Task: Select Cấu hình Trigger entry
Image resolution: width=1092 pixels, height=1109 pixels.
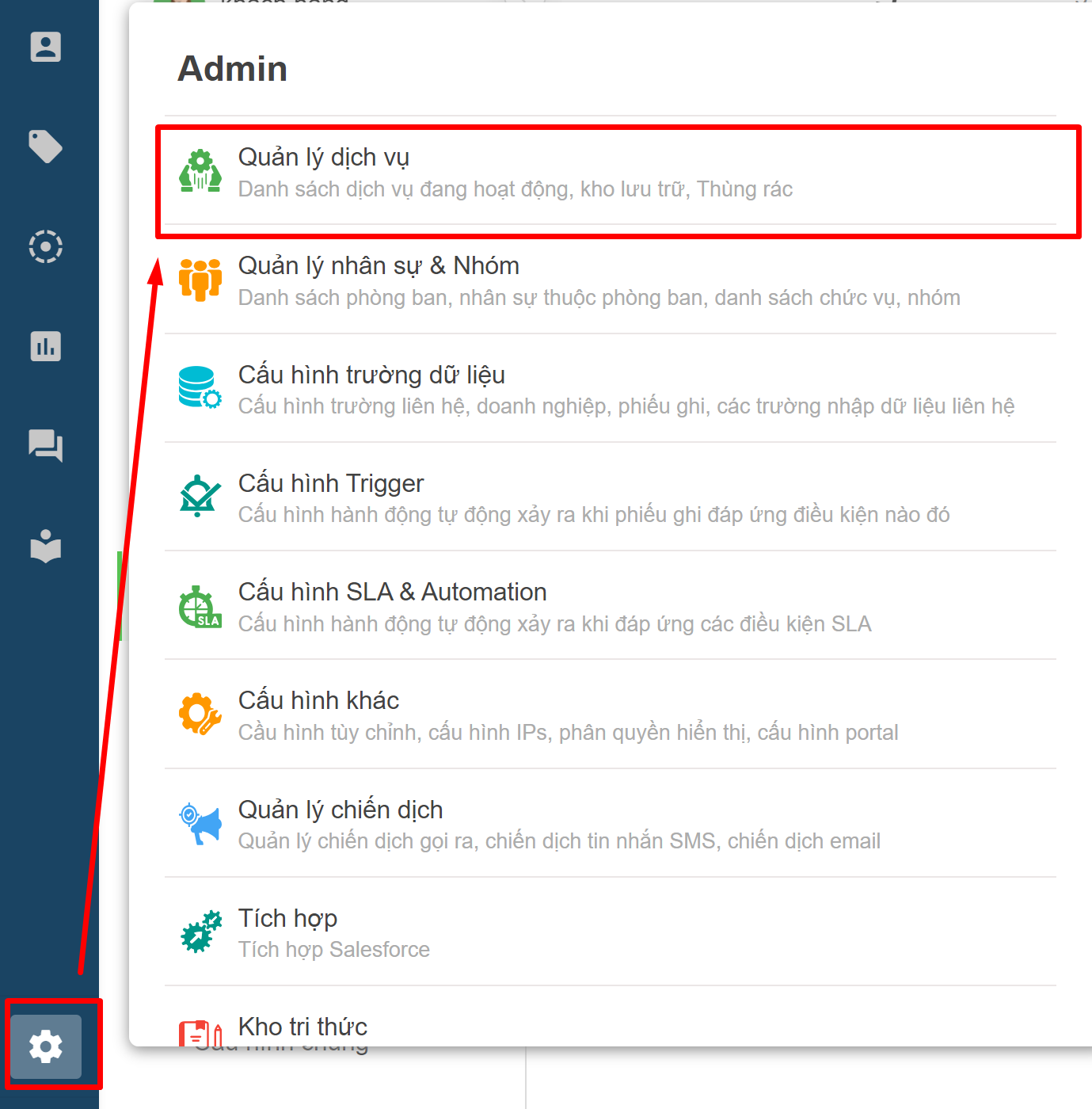Action: tap(611, 497)
